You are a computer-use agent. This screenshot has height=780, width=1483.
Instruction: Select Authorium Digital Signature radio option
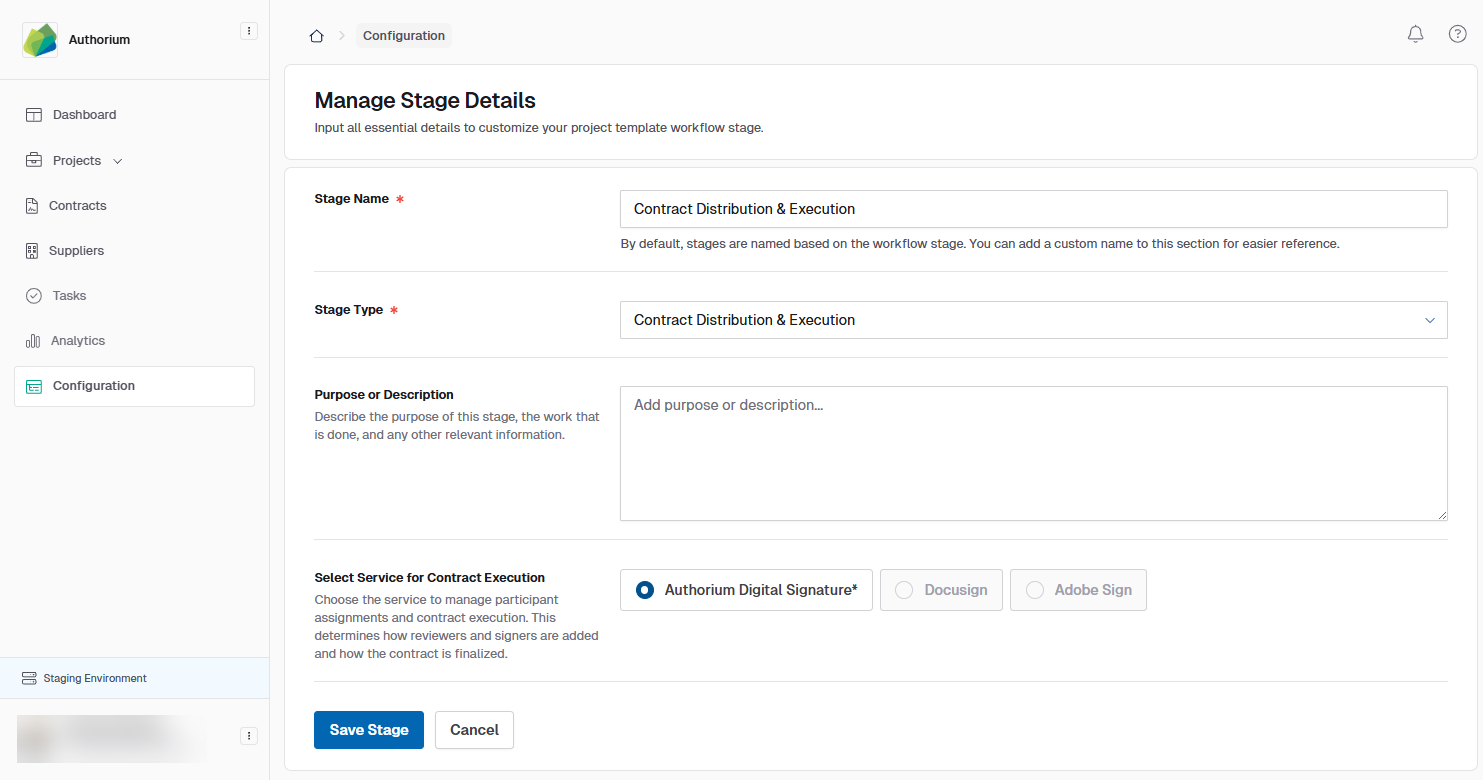click(x=645, y=590)
